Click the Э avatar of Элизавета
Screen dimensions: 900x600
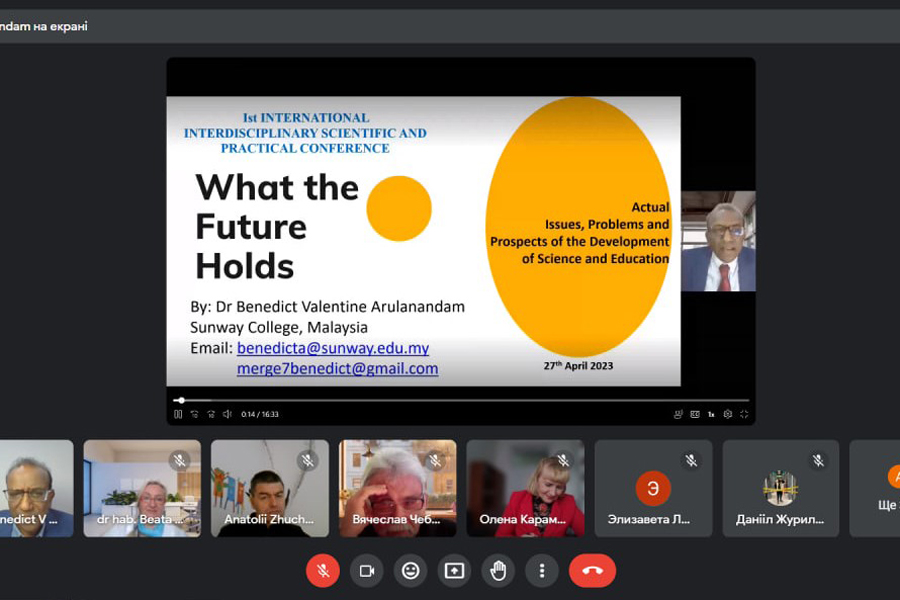(x=653, y=488)
